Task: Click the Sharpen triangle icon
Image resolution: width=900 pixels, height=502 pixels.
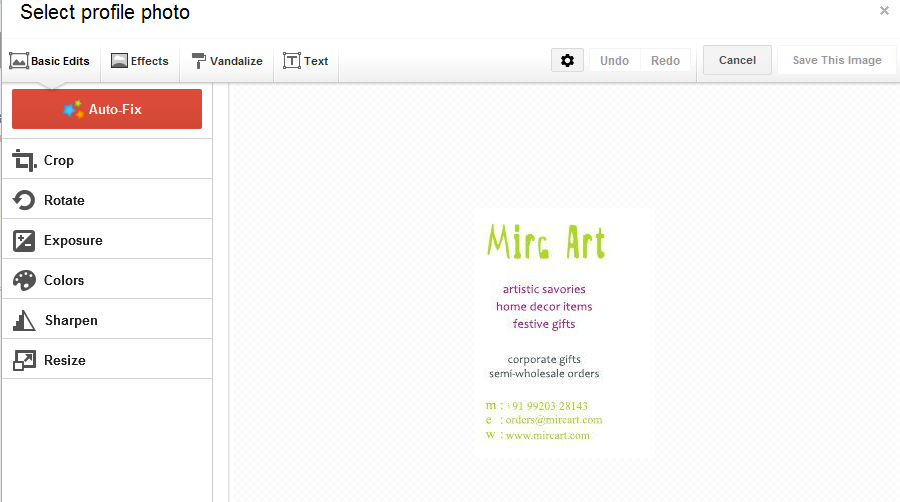Action: coord(24,321)
